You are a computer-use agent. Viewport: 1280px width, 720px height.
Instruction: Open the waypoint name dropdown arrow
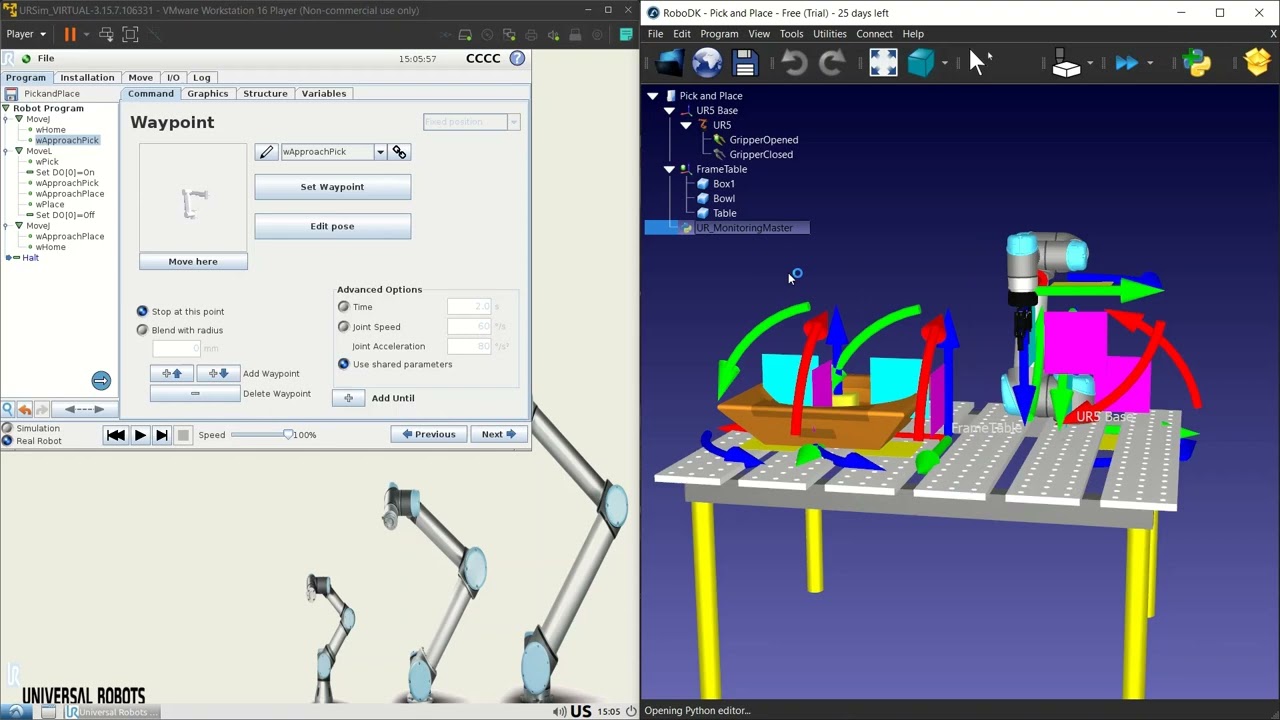(380, 152)
